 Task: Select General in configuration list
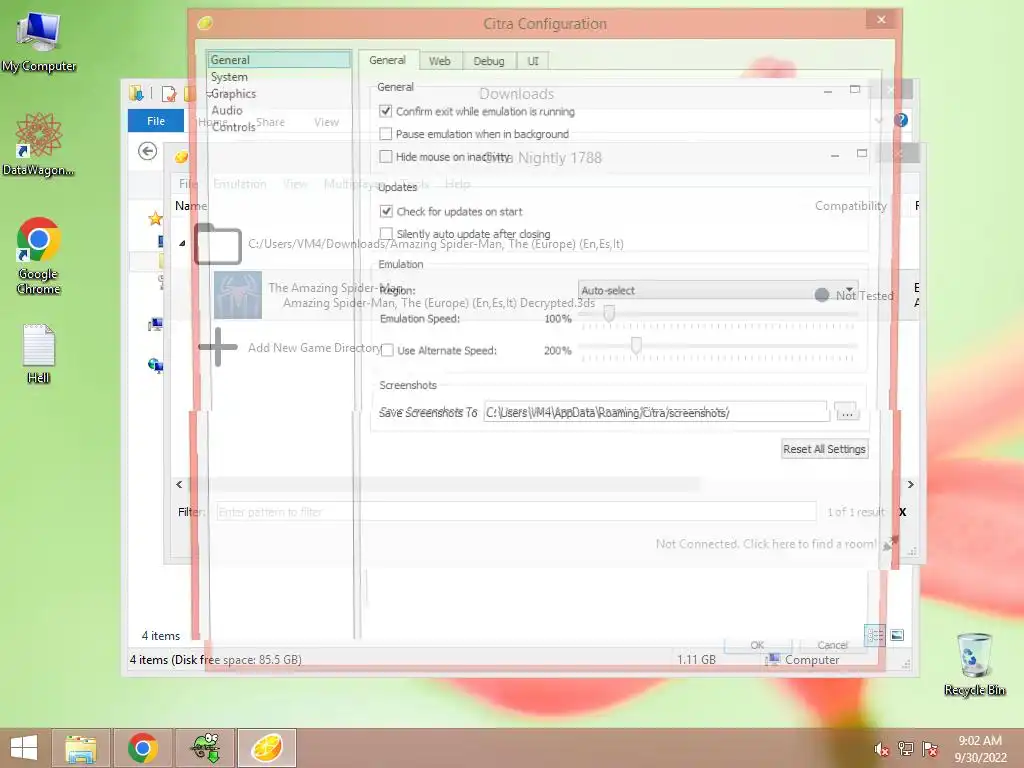(x=280, y=59)
